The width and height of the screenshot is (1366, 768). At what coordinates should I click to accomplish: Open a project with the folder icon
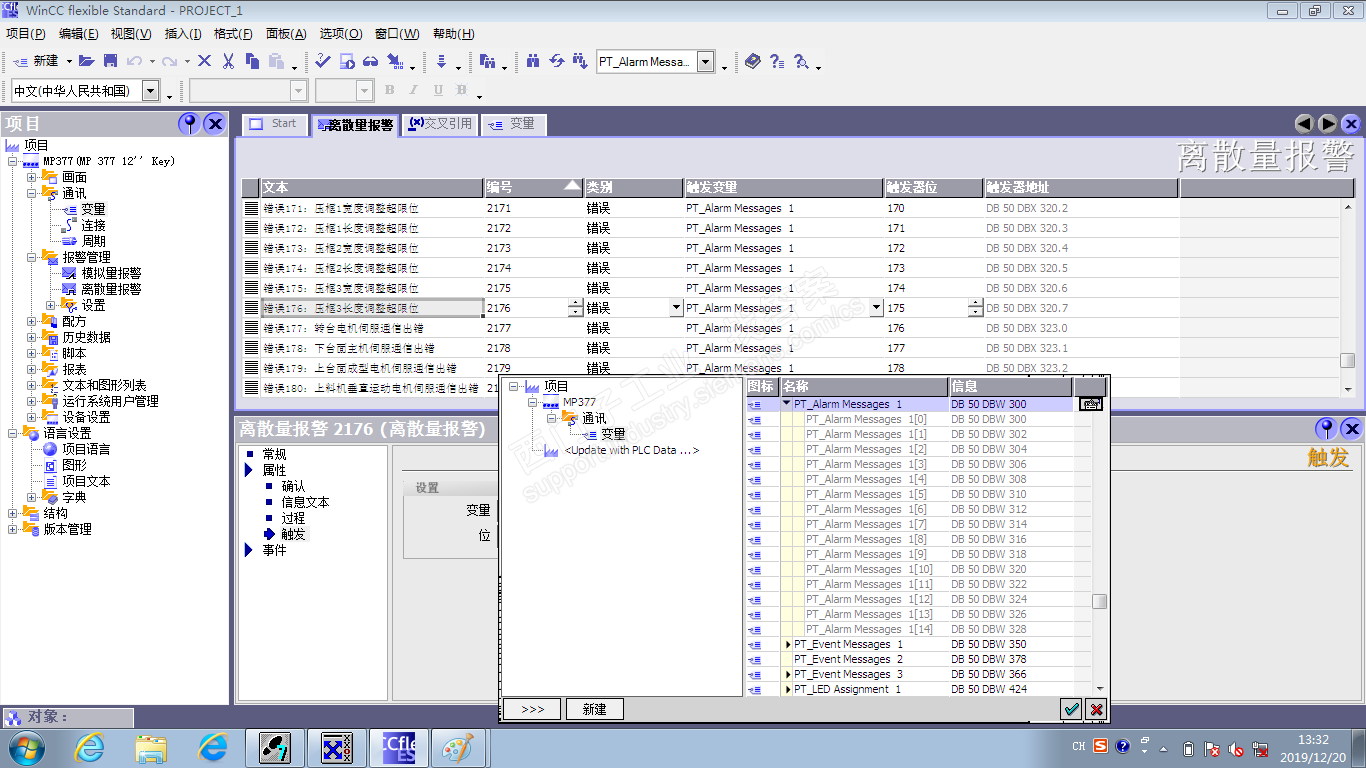point(86,61)
